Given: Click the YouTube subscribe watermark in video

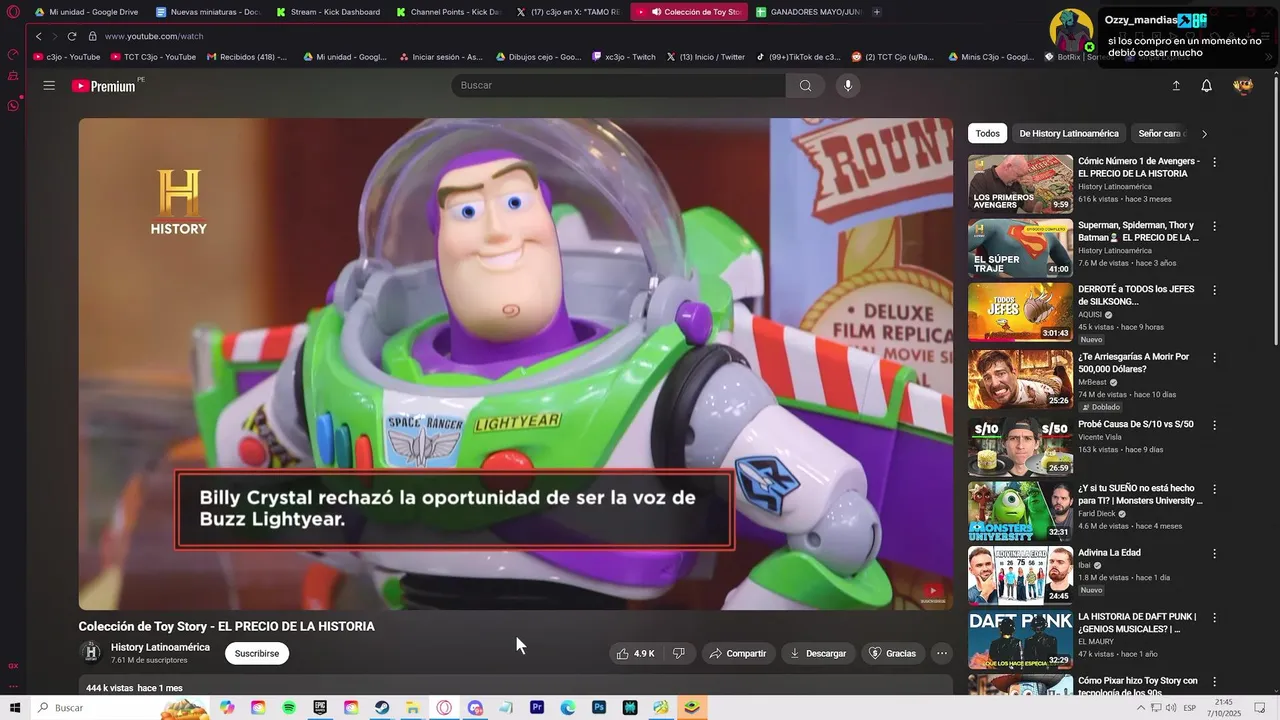Looking at the screenshot, I should [931, 593].
